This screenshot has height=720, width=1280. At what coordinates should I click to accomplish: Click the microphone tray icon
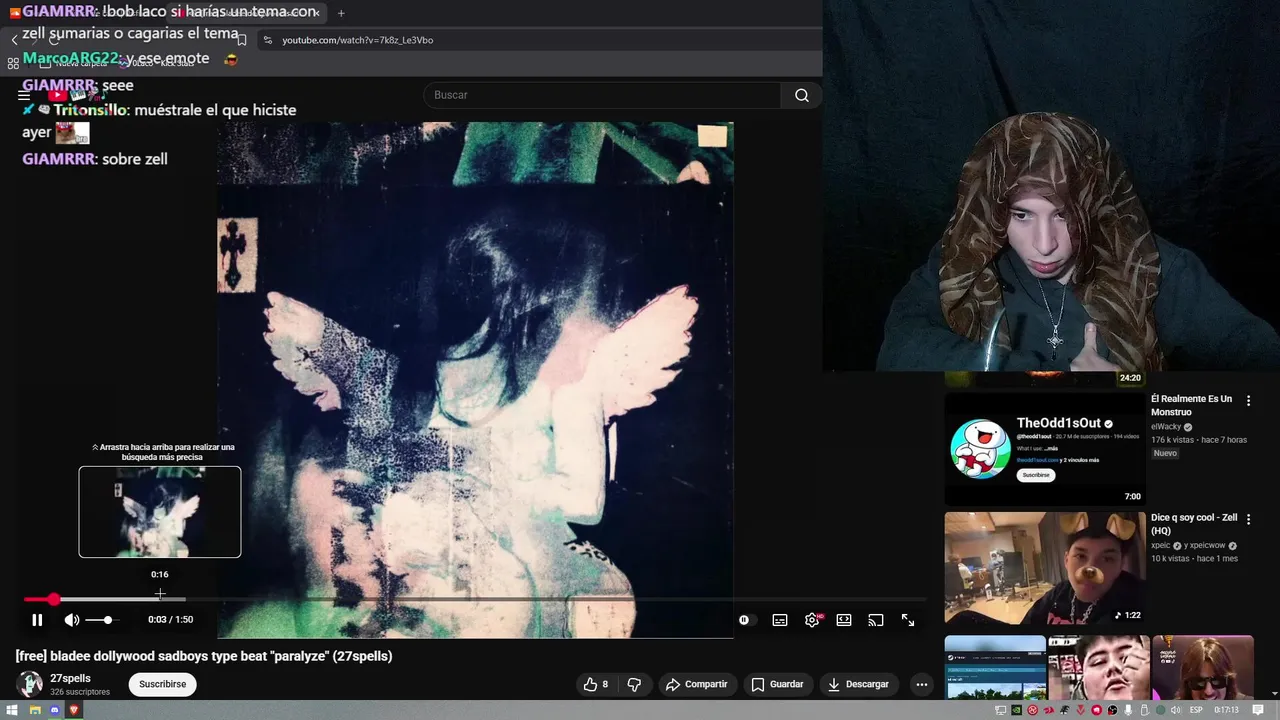pos(1128,710)
